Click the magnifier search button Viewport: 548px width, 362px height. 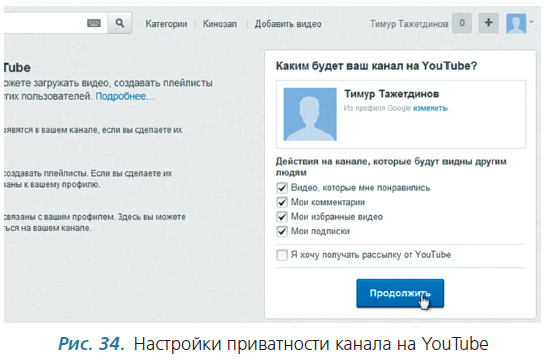(120, 23)
